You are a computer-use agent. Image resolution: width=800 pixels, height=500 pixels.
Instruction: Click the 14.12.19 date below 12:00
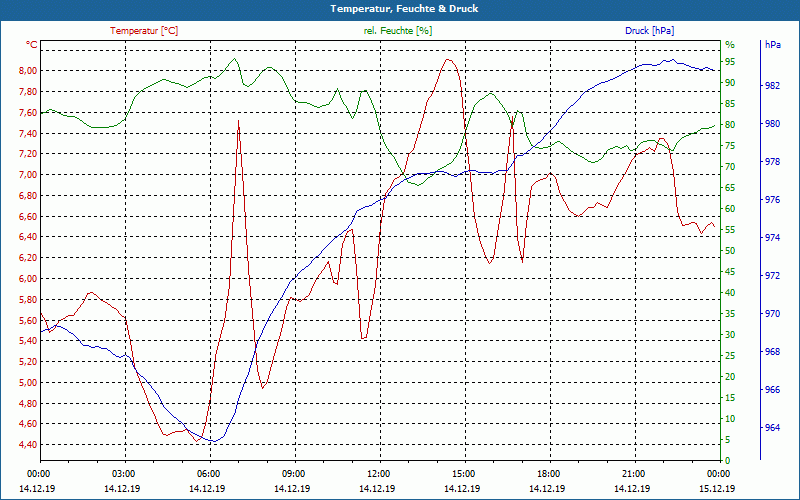[x=378, y=488]
